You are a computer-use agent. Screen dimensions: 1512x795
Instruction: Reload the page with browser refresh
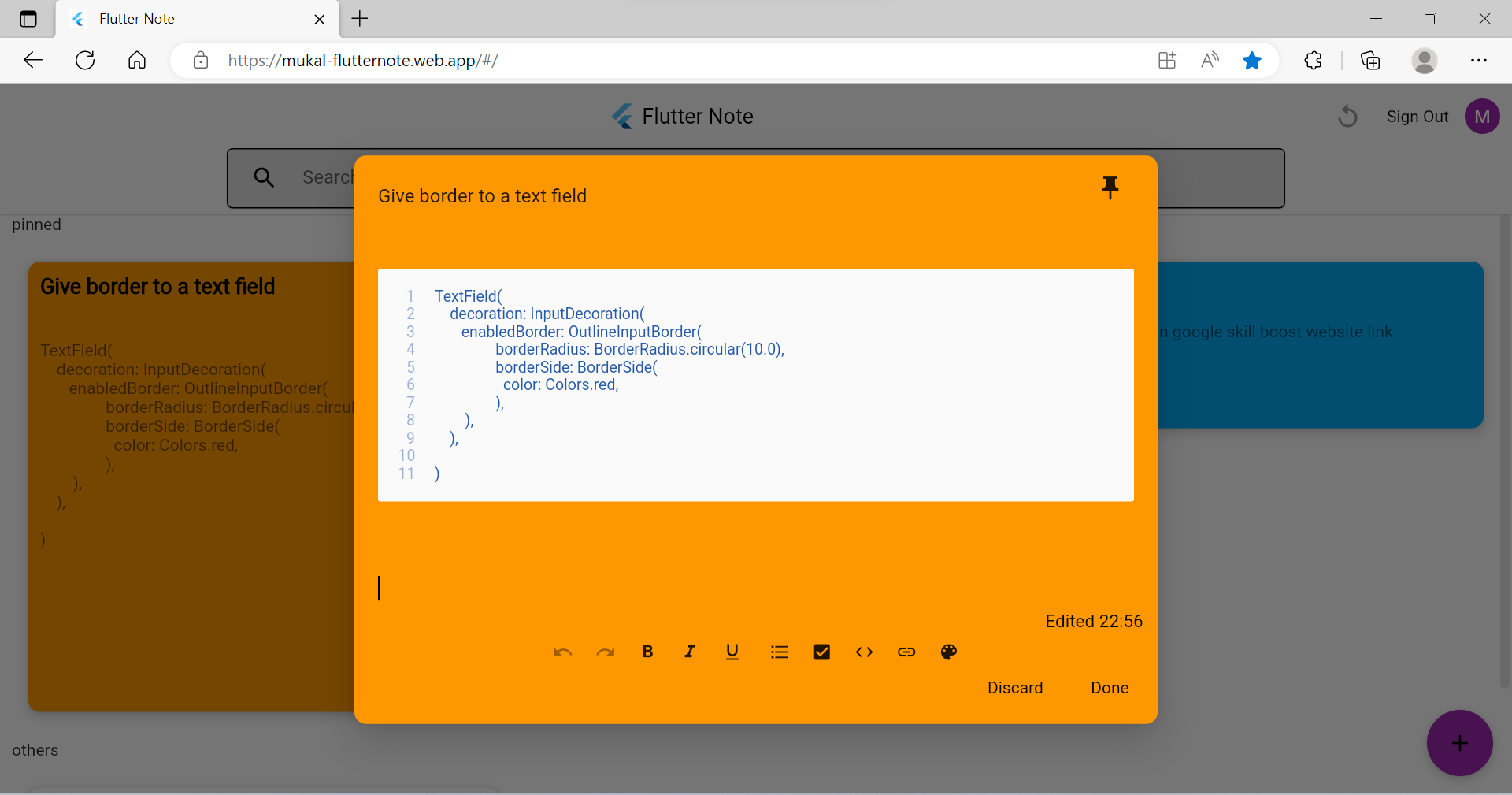pos(85,60)
